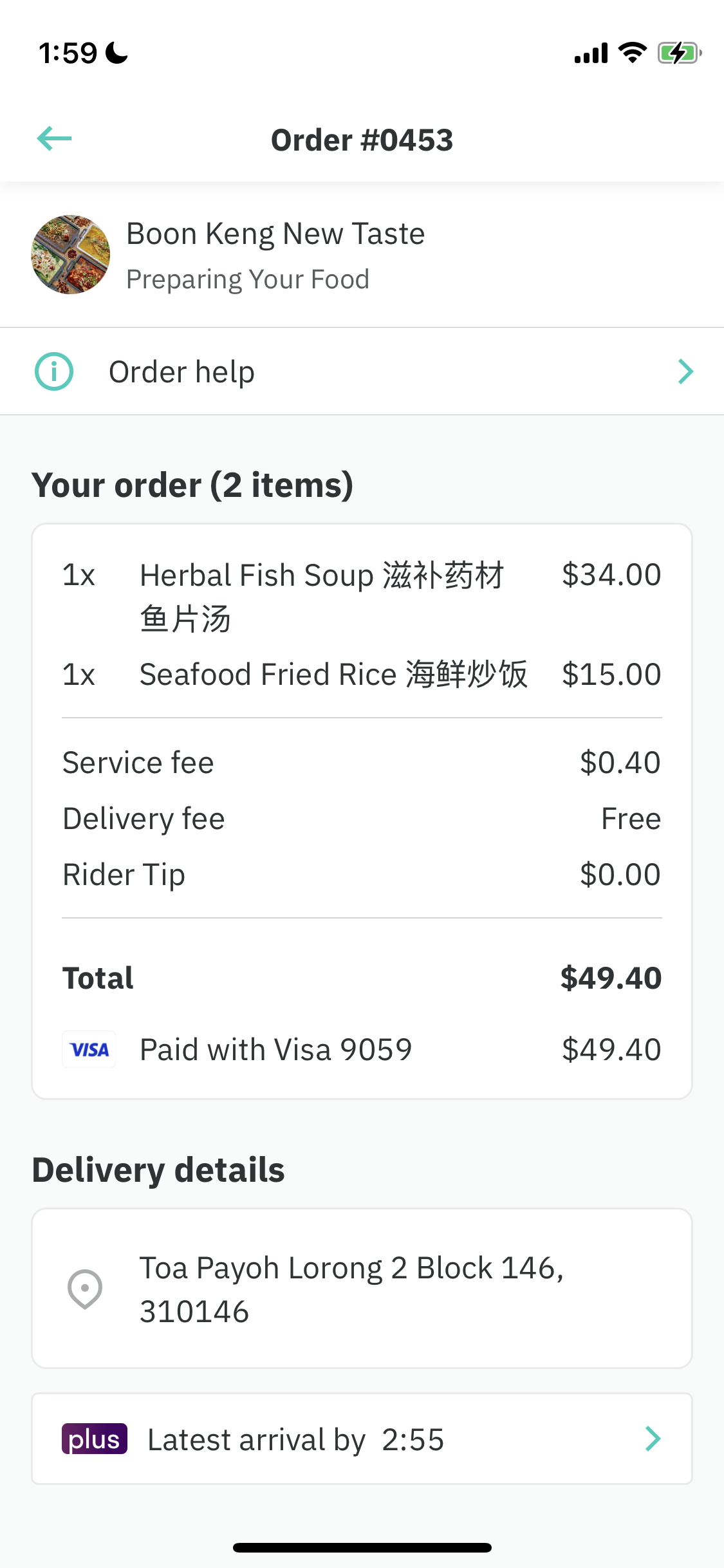Tap the Visa card logo
Viewport: 724px width, 1568px height.
point(89,1050)
